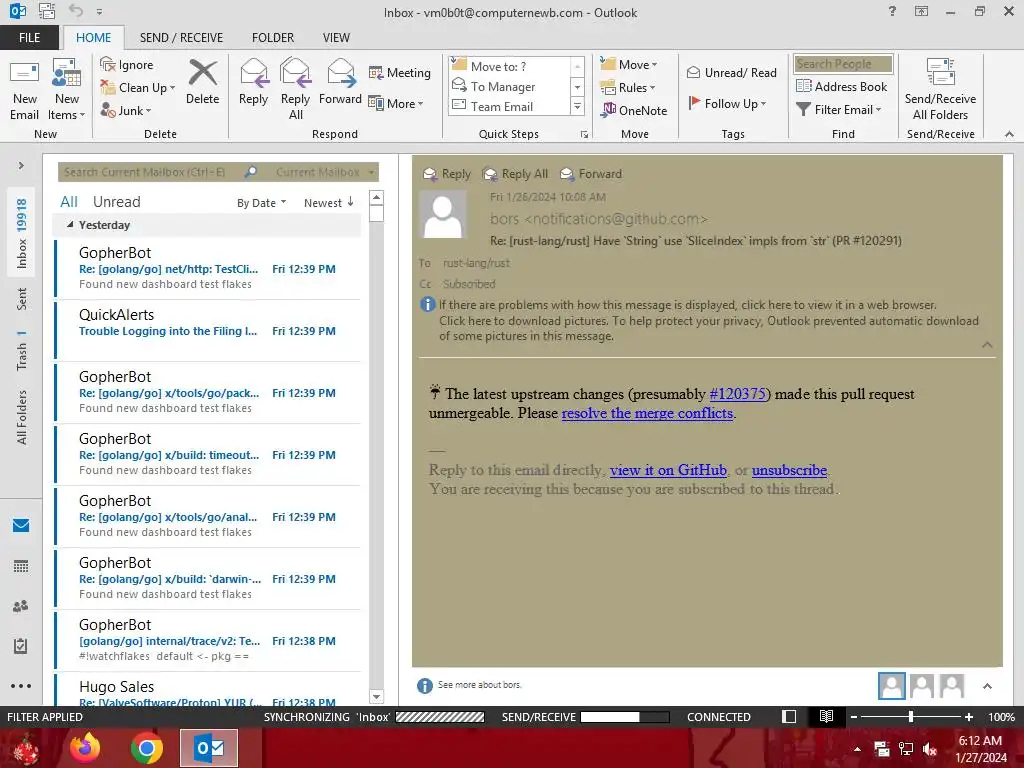The image size is (1024, 768).
Task: Select the GopherBot net/http: TestCli email
Action: (208, 268)
